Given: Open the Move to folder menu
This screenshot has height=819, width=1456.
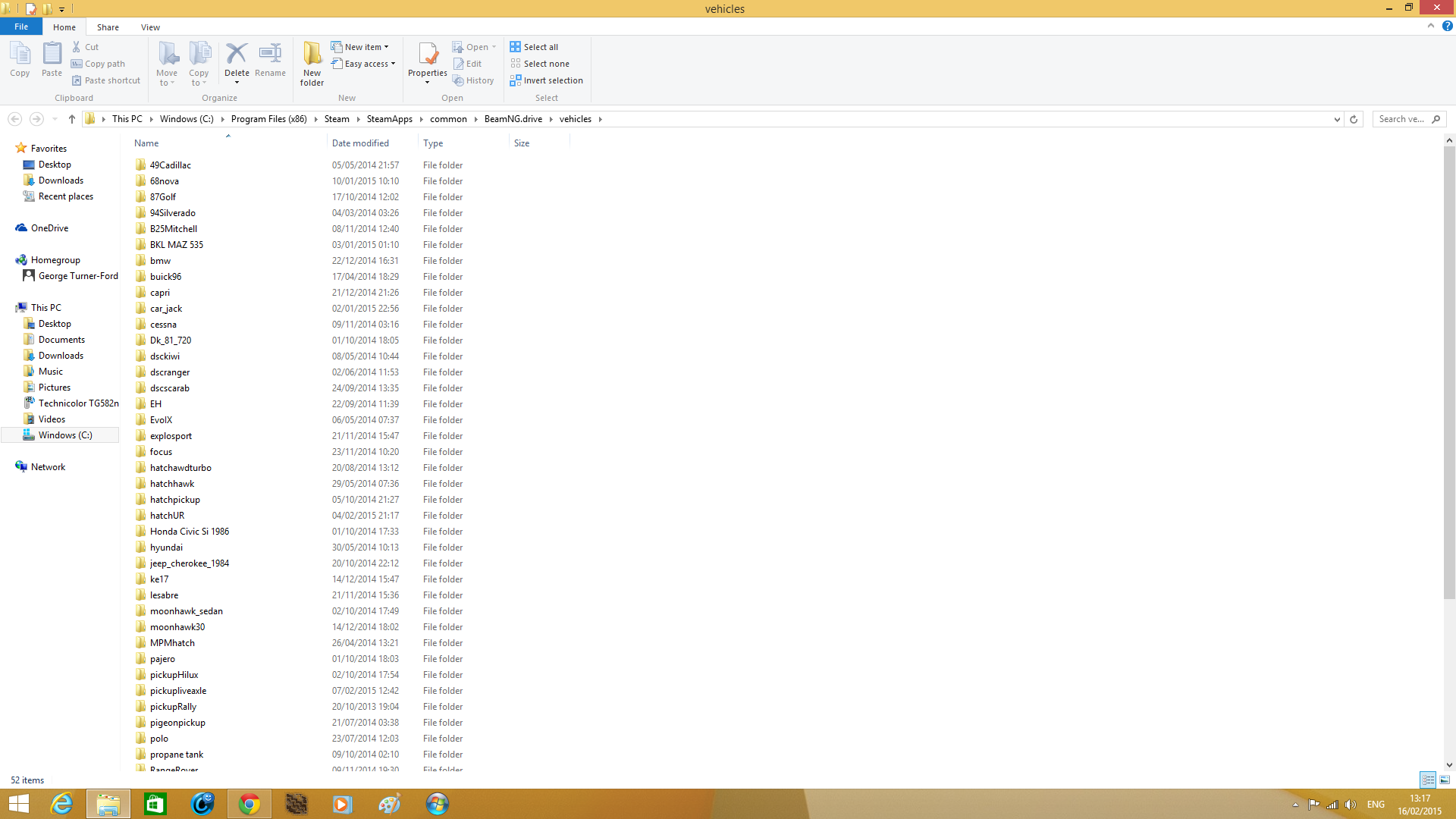Looking at the screenshot, I should (x=167, y=64).
